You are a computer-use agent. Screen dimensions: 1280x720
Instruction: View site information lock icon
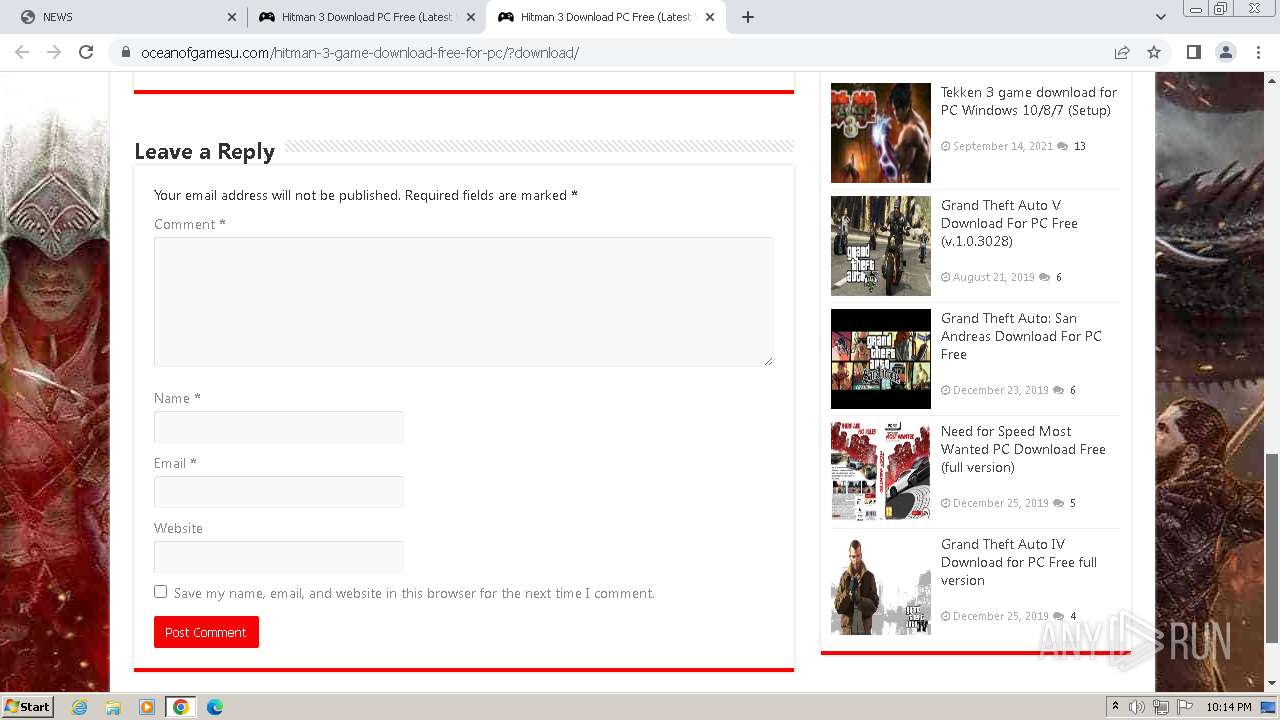click(125, 53)
